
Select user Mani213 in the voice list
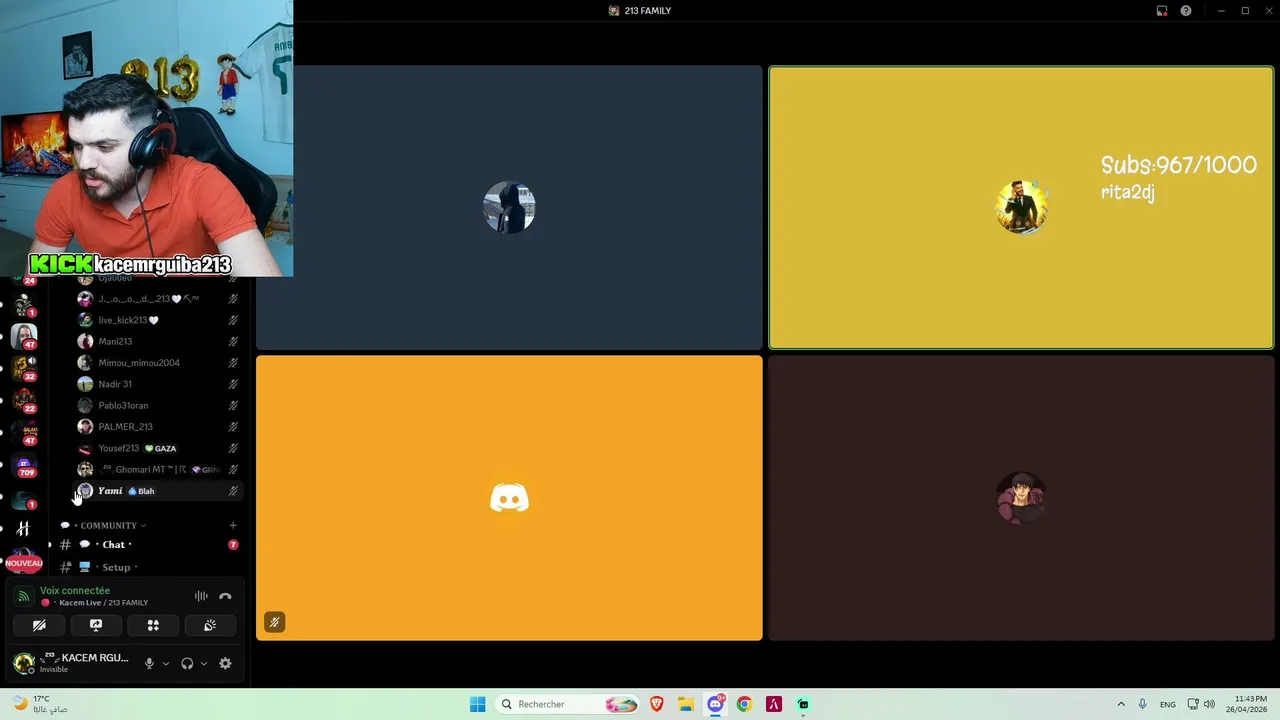[x=160, y=341]
